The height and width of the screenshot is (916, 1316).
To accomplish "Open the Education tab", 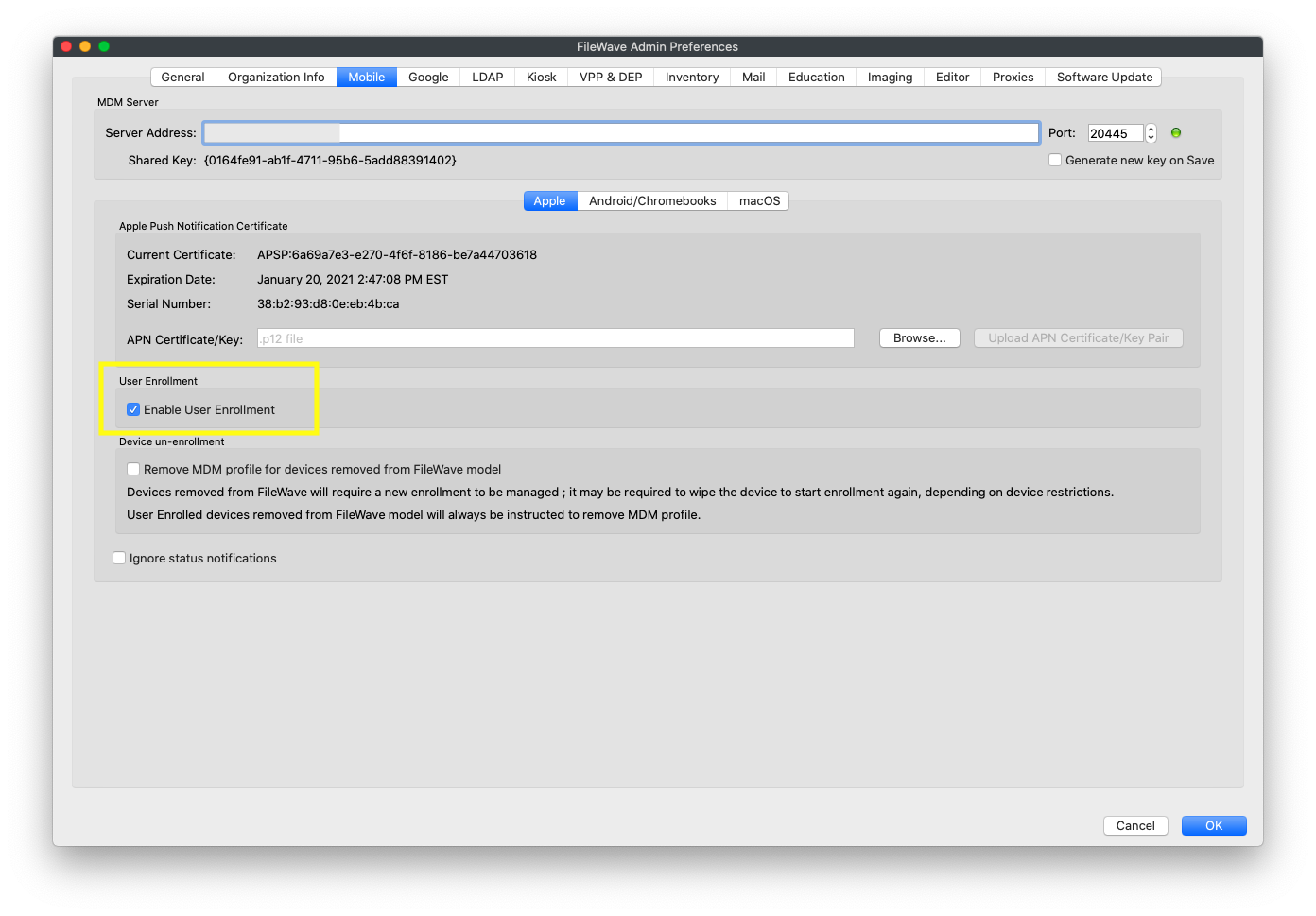I will pyautogui.click(x=817, y=78).
